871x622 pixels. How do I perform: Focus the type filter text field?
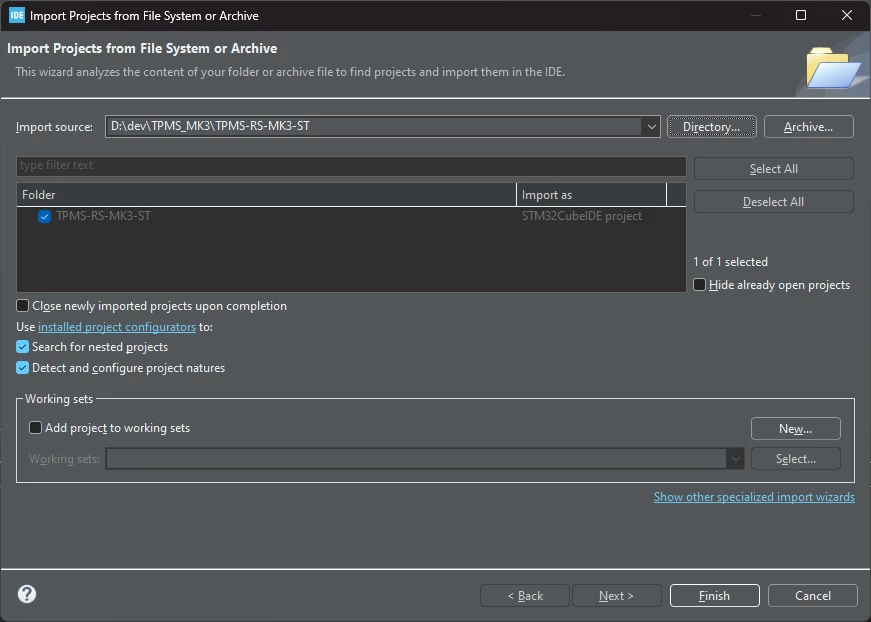click(x=351, y=165)
